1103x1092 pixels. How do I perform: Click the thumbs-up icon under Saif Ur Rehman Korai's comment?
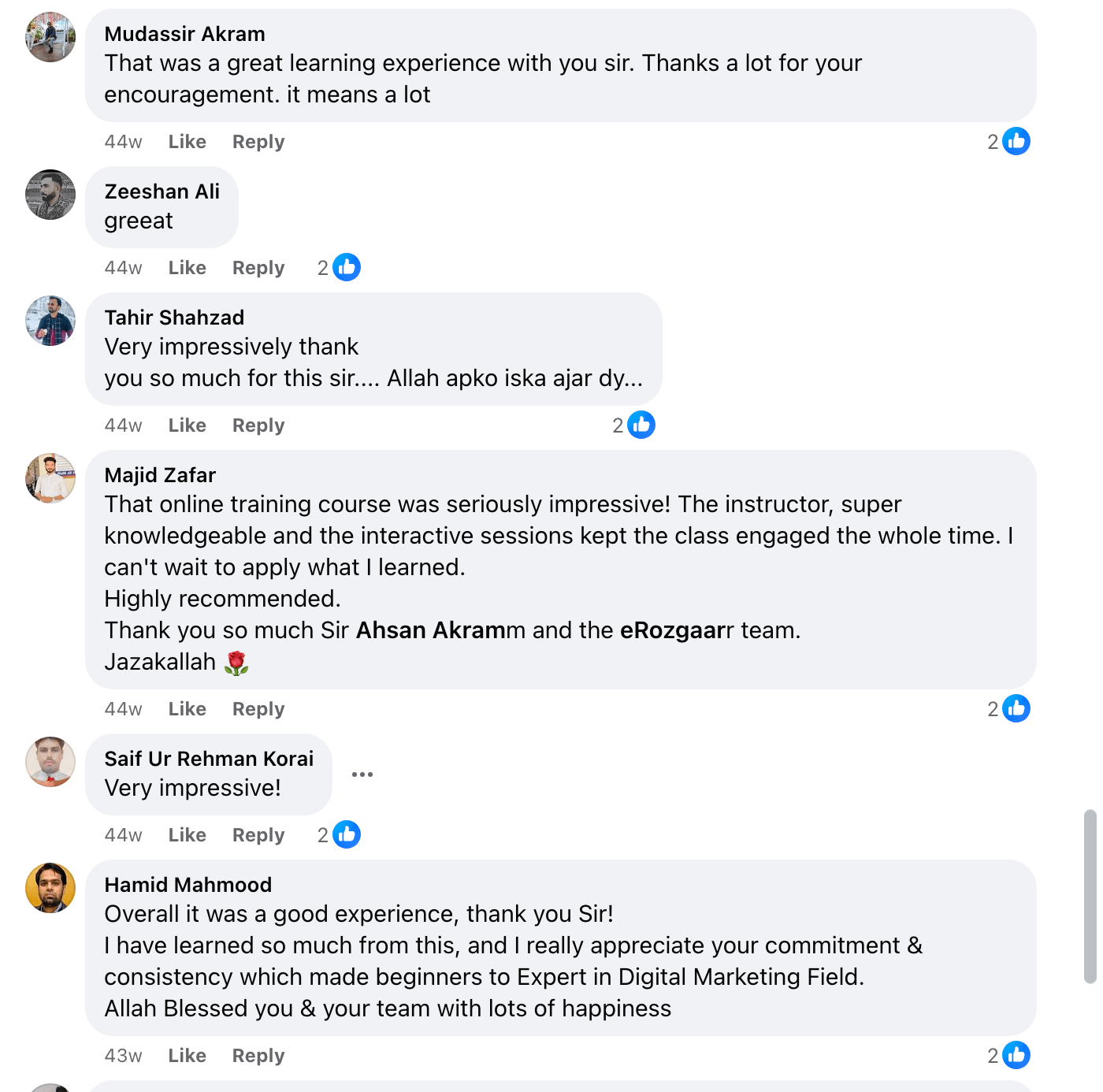(346, 834)
